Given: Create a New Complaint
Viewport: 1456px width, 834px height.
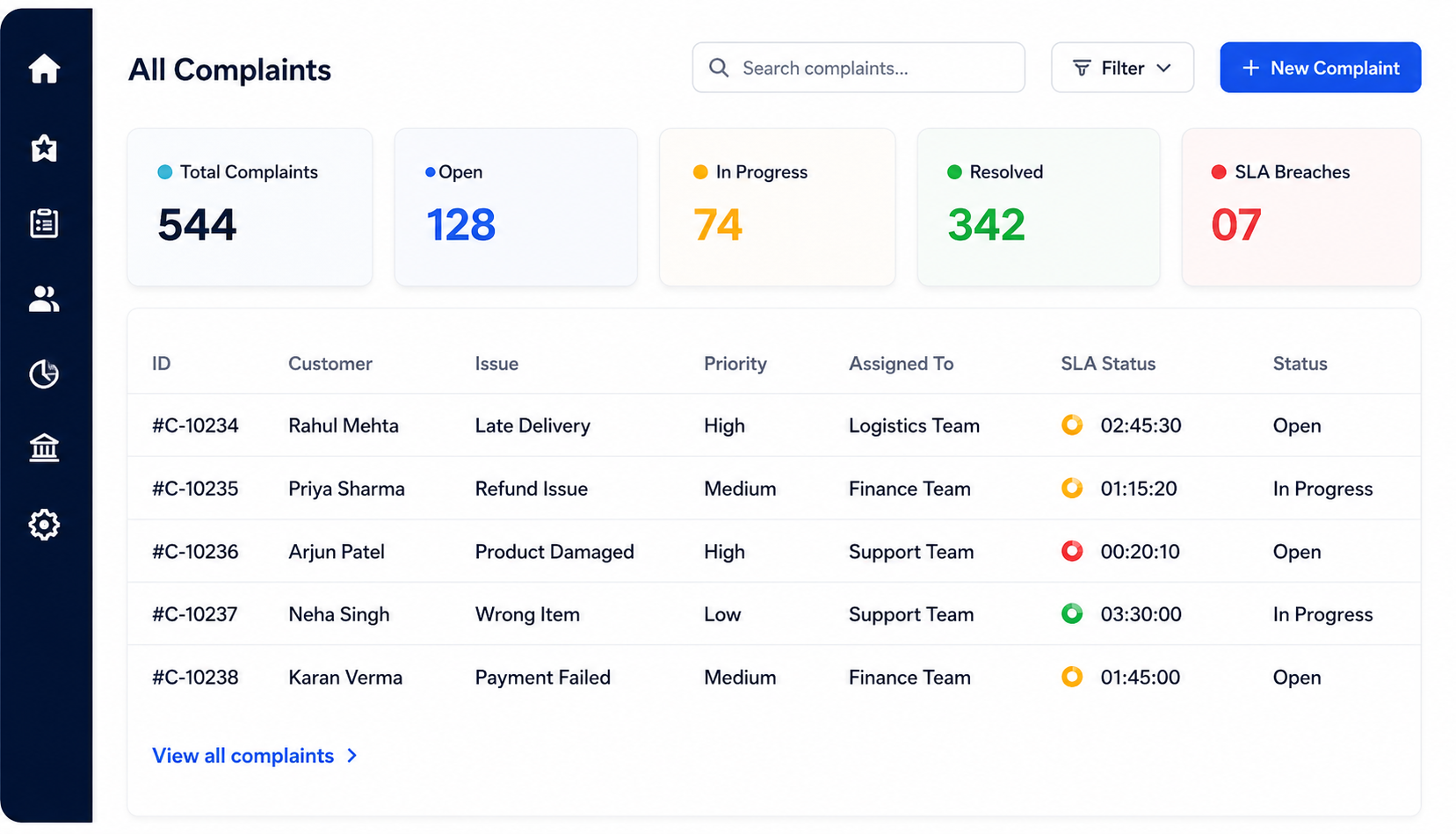Looking at the screenshot, I should 1320,68.
